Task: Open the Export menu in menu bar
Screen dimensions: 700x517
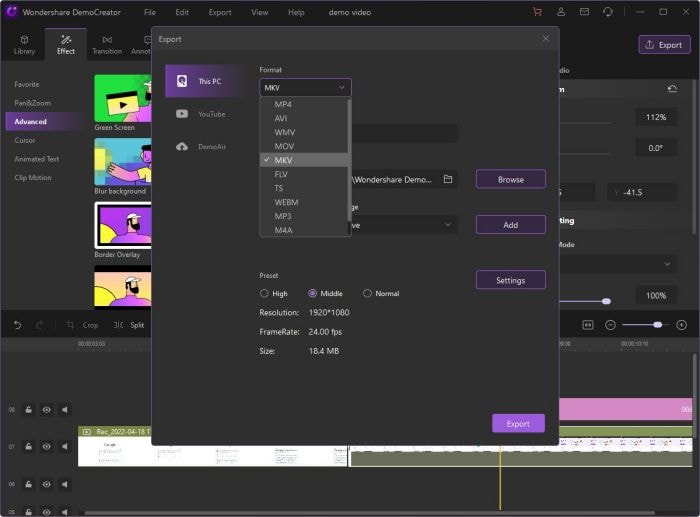Action: point(220,12)
